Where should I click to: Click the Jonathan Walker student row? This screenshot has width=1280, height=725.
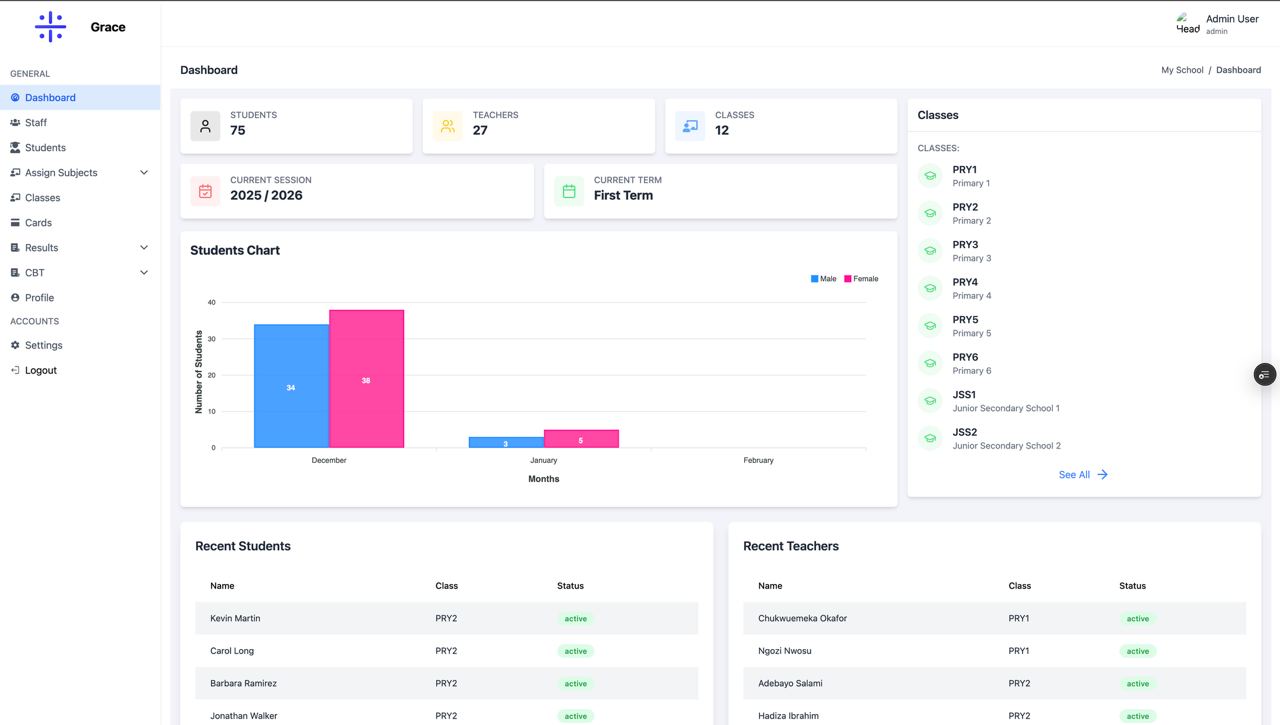446,714
